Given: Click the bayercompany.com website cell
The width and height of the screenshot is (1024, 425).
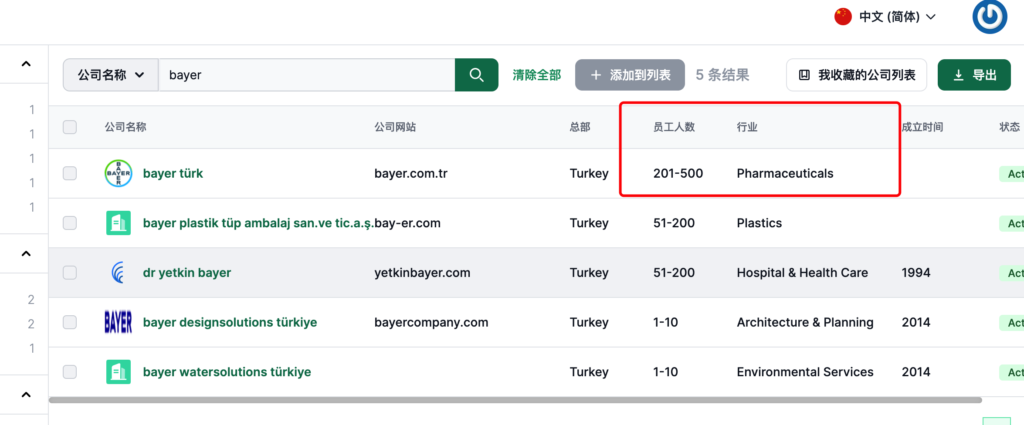Looking at the screenshot, I should [x=431, y=323].
